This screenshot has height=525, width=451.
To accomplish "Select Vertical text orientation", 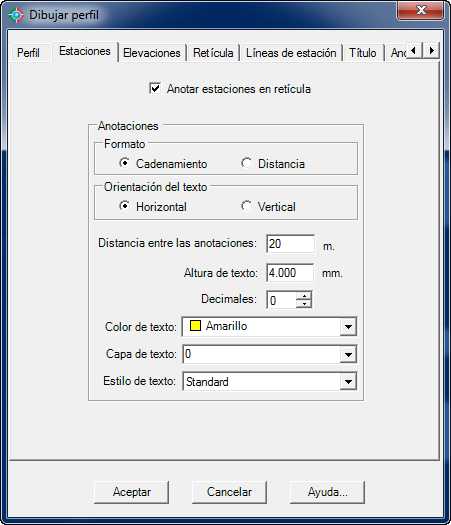I will coord(246,206).
